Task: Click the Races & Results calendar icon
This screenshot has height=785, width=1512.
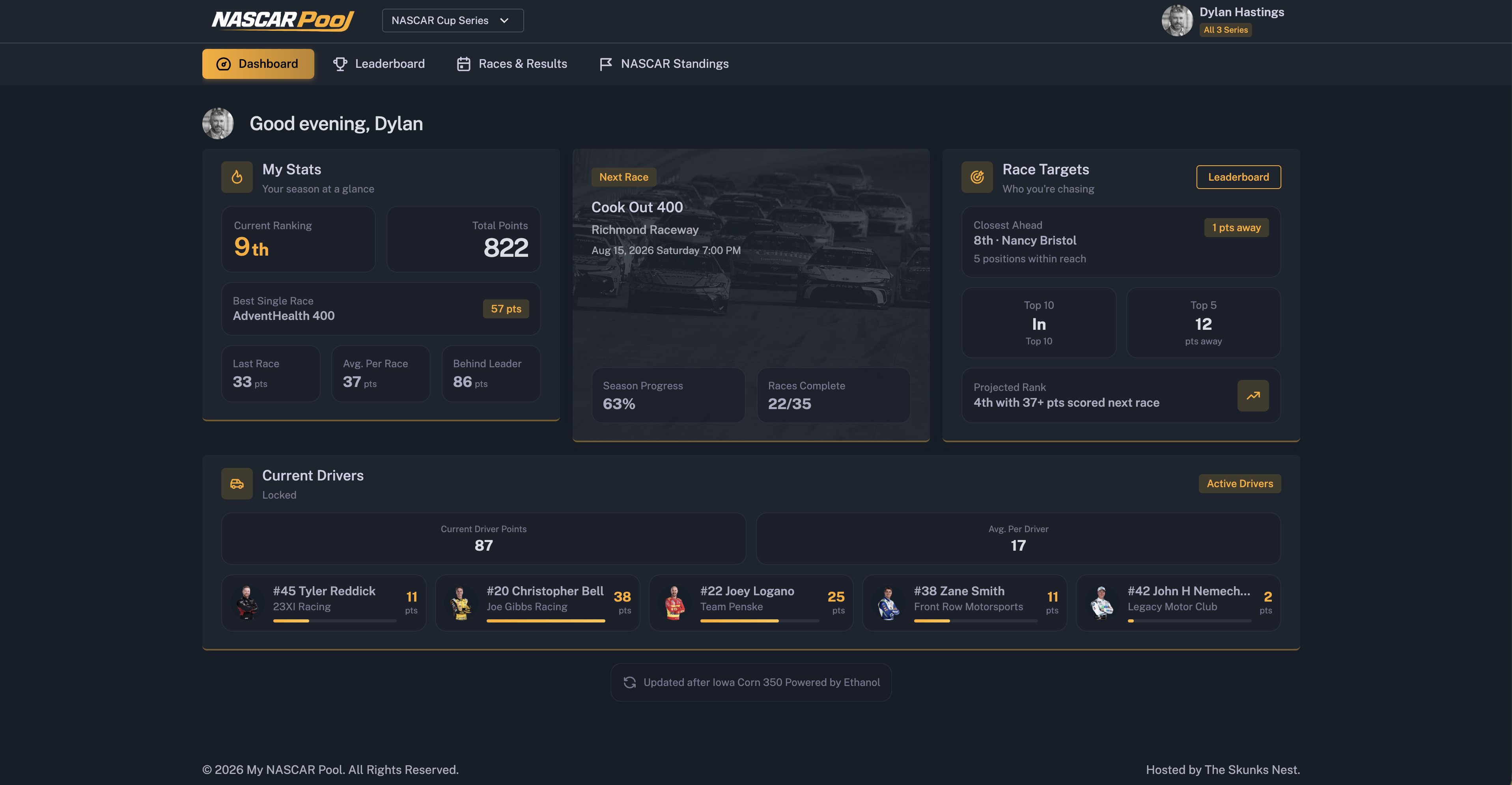Action: pyautogui.click(x=464, y=64)
